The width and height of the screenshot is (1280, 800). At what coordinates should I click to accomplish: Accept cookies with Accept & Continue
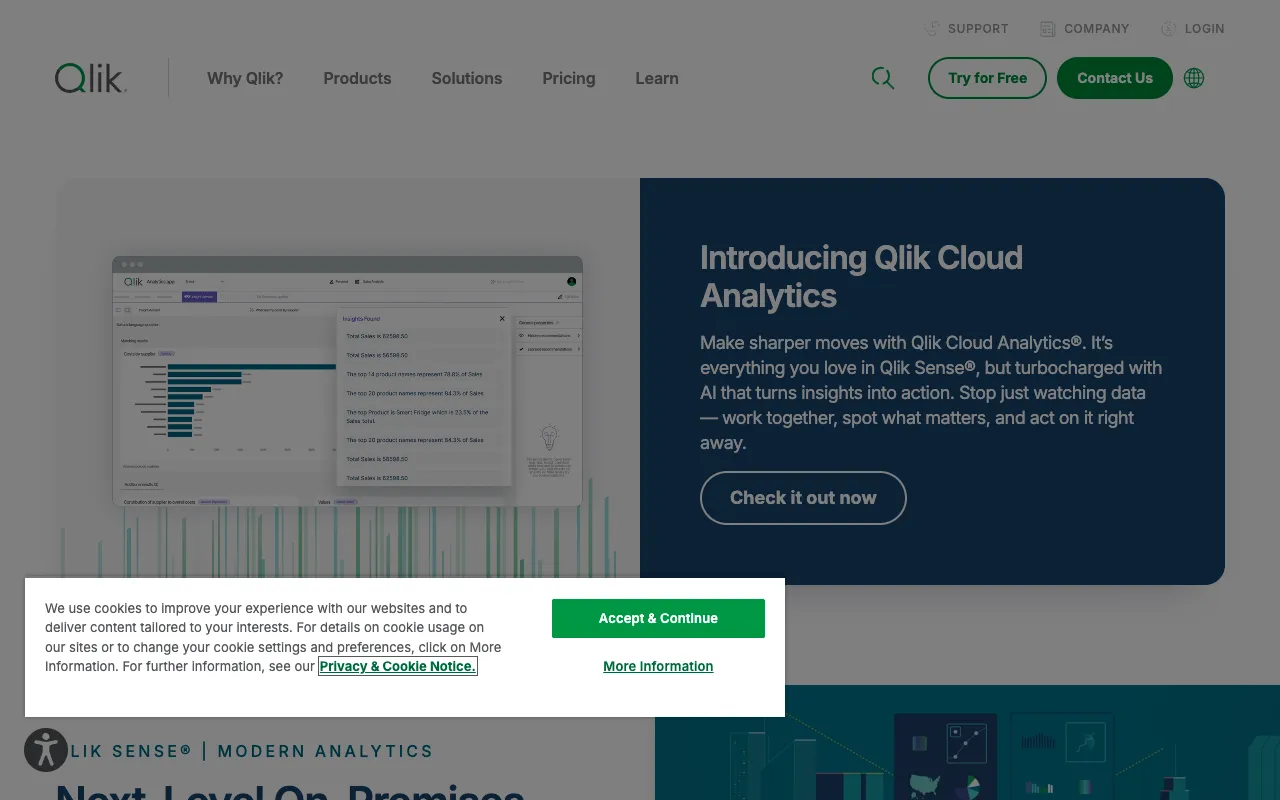658,618
